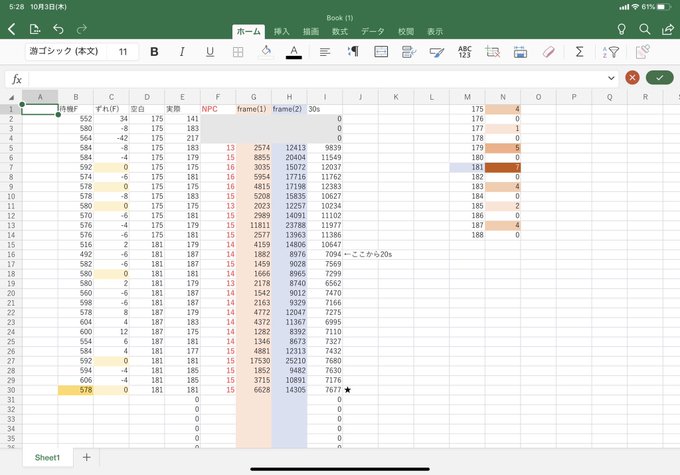The image size is (680, 475).
Task: Select the frame(1) header cell
Action: (254, 109)
